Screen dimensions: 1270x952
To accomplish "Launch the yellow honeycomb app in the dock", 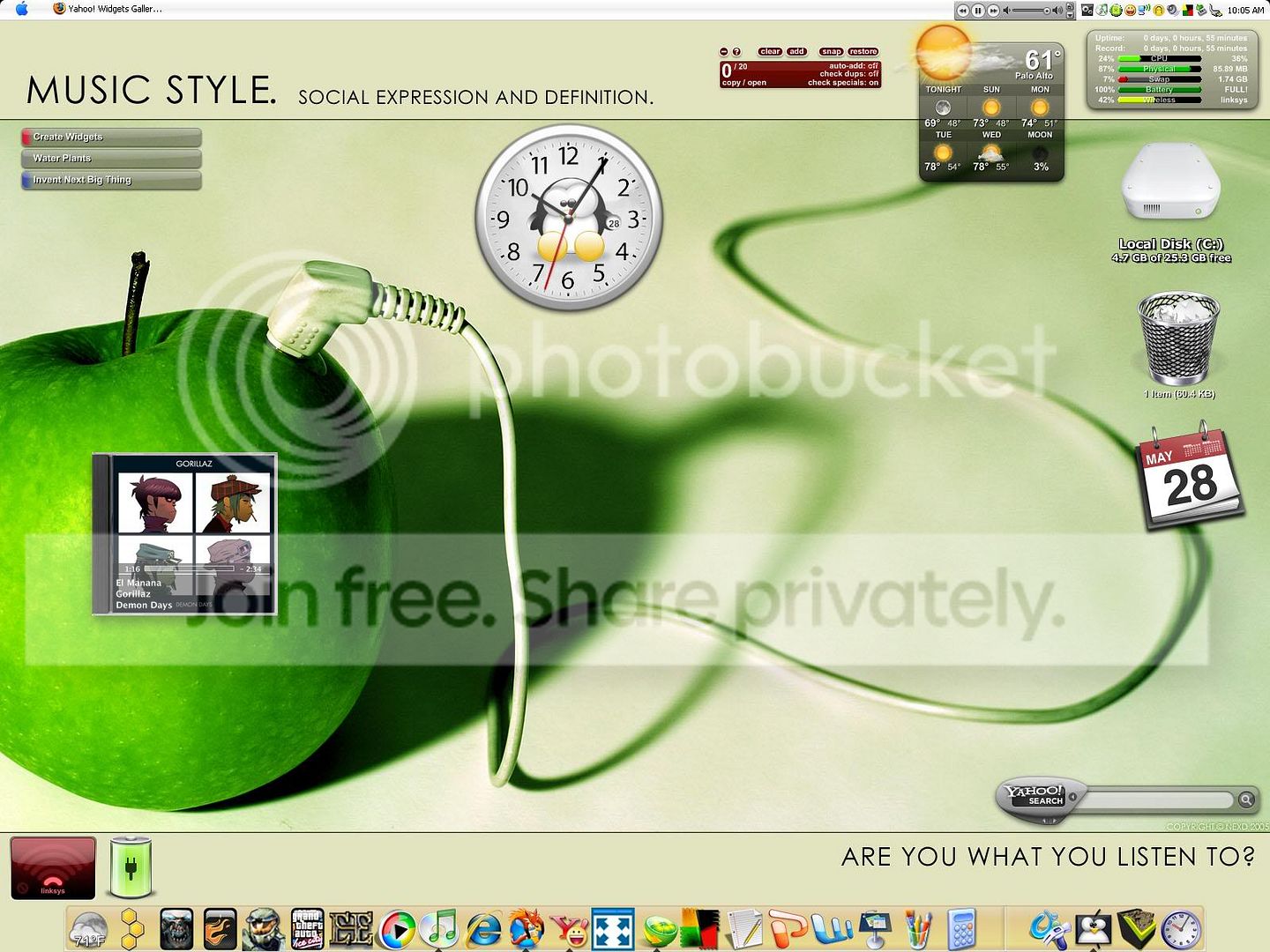I will tap(132, 930).
